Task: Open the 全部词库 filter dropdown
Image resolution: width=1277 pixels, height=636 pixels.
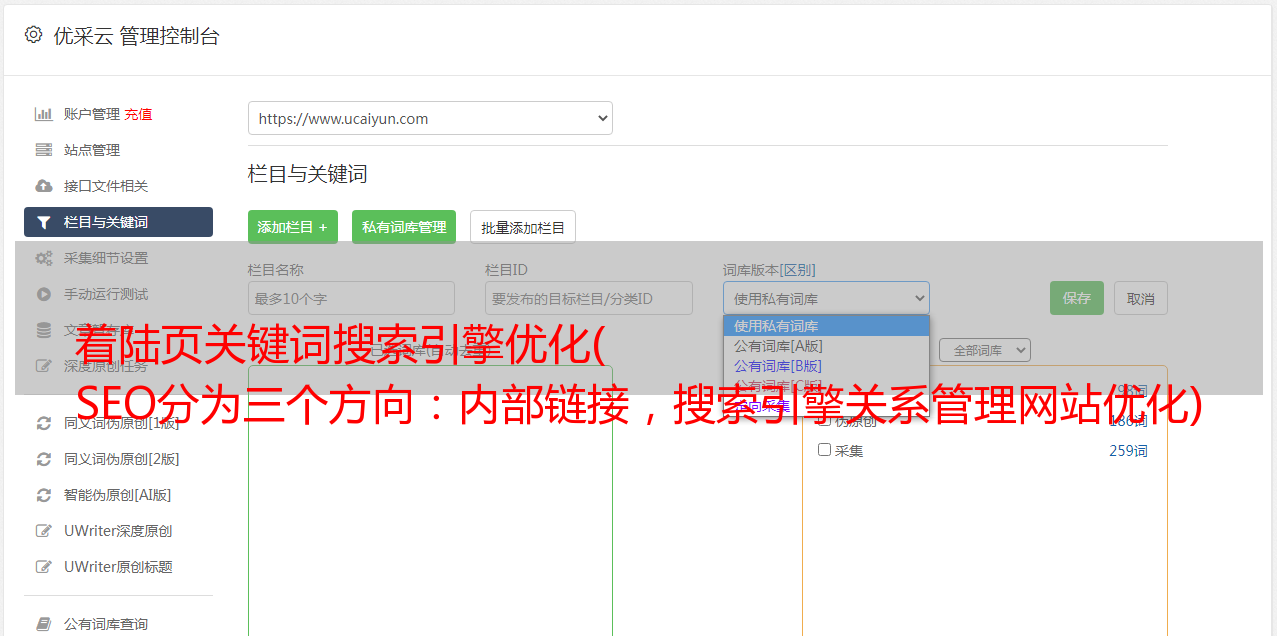Action: (985, 350)
